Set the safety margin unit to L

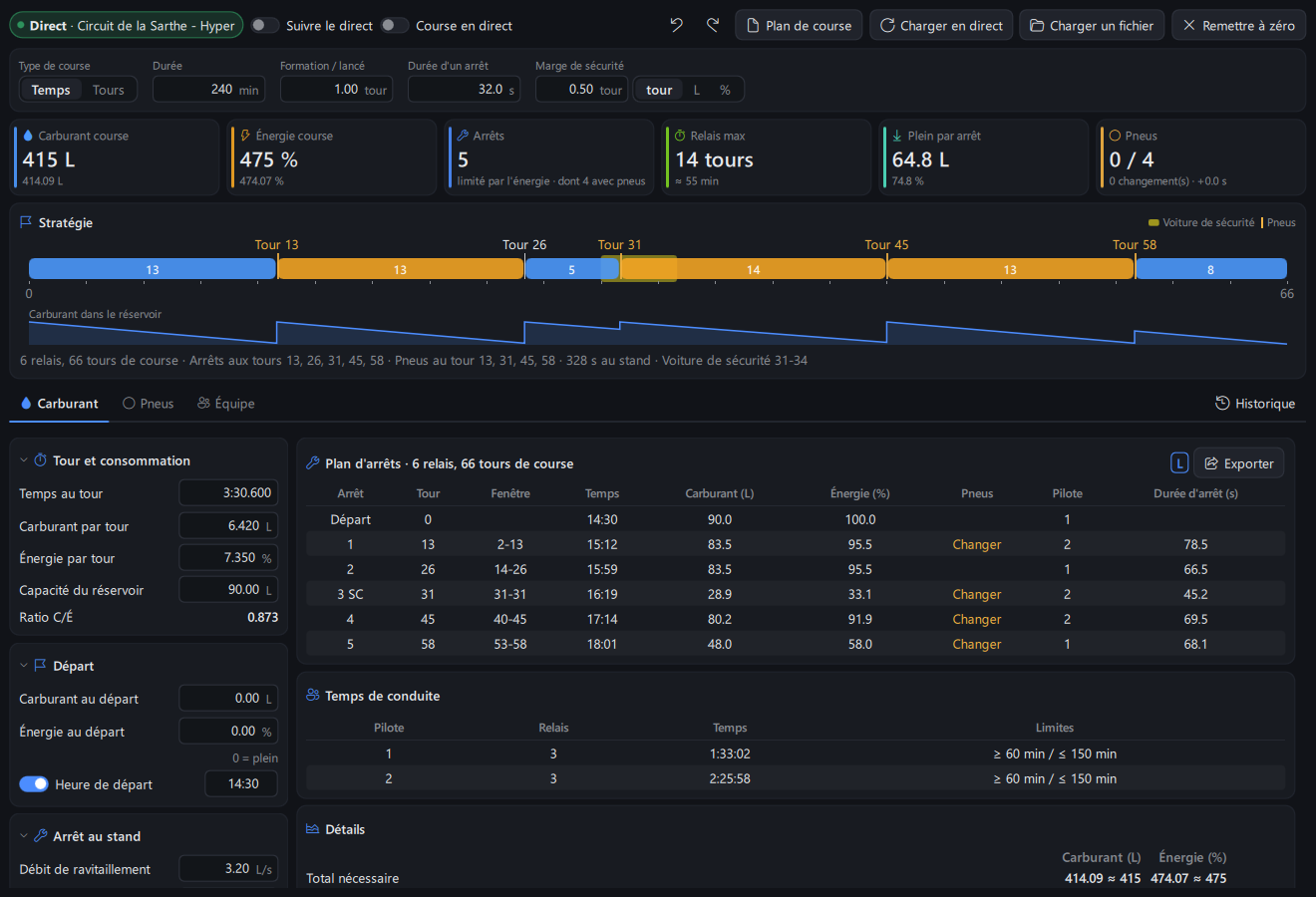click(697, 90)
